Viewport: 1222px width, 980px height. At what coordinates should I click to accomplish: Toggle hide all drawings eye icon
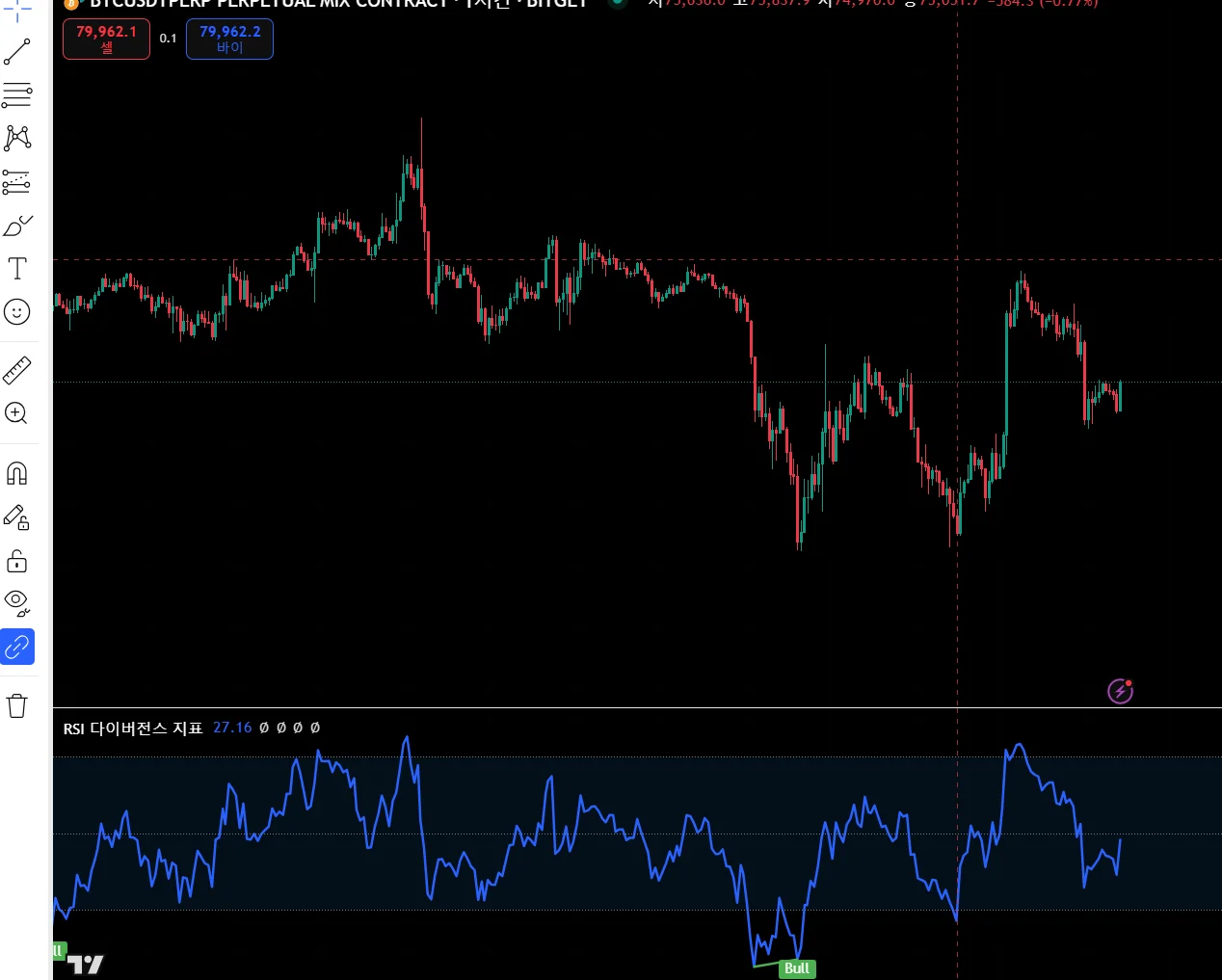pos(17,603)
